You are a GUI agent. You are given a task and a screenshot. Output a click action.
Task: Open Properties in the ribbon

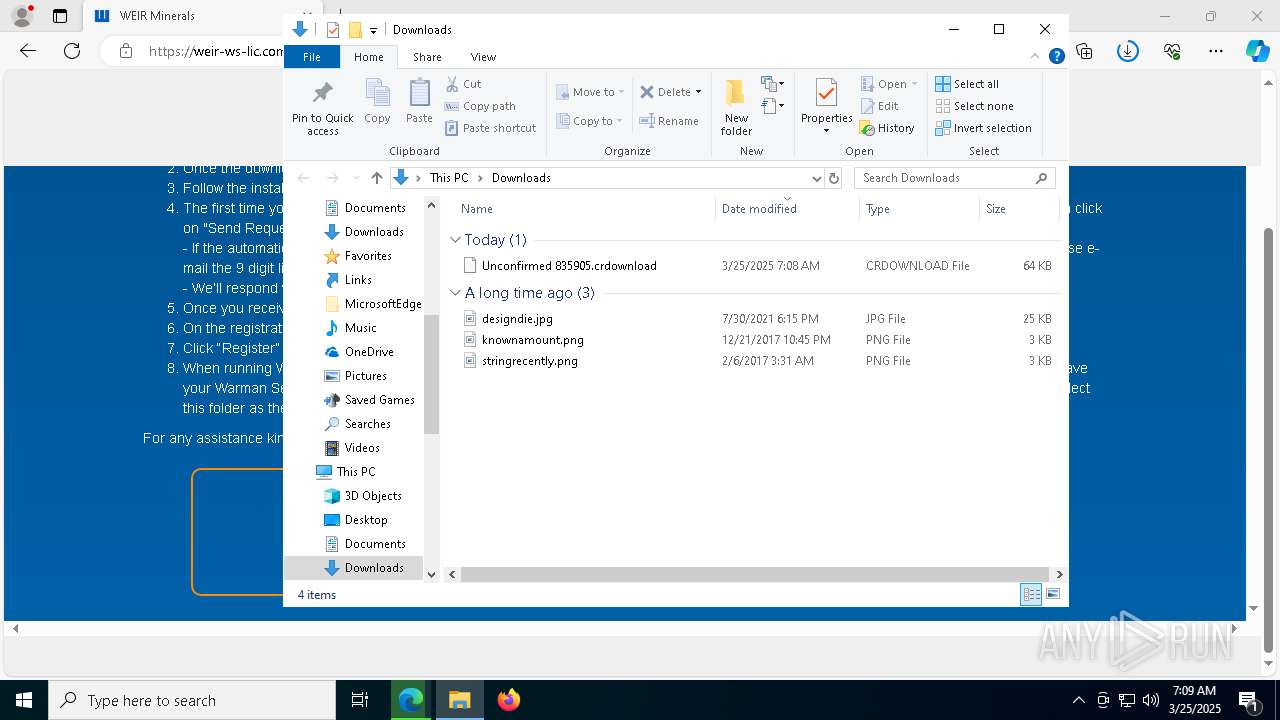coord(826,106)
